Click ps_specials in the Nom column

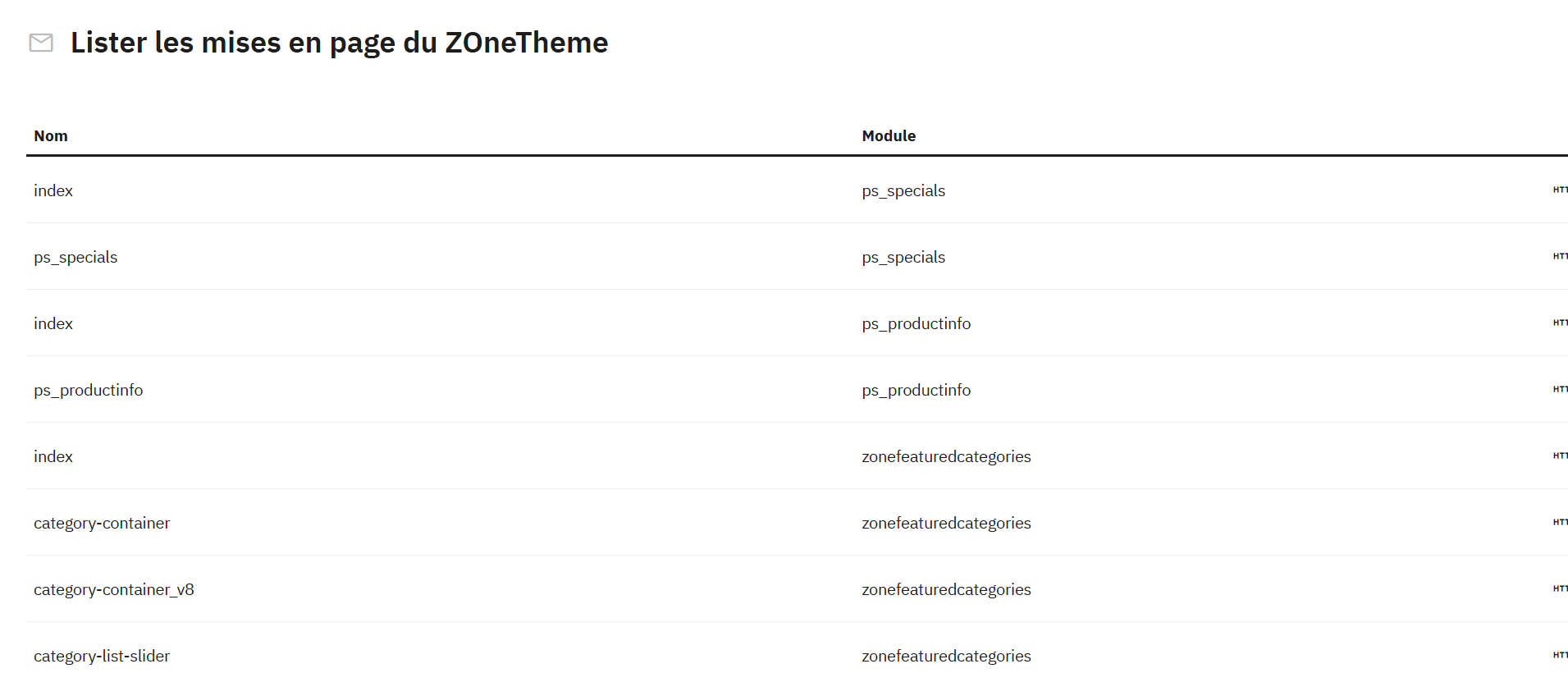tap(75, 258)
